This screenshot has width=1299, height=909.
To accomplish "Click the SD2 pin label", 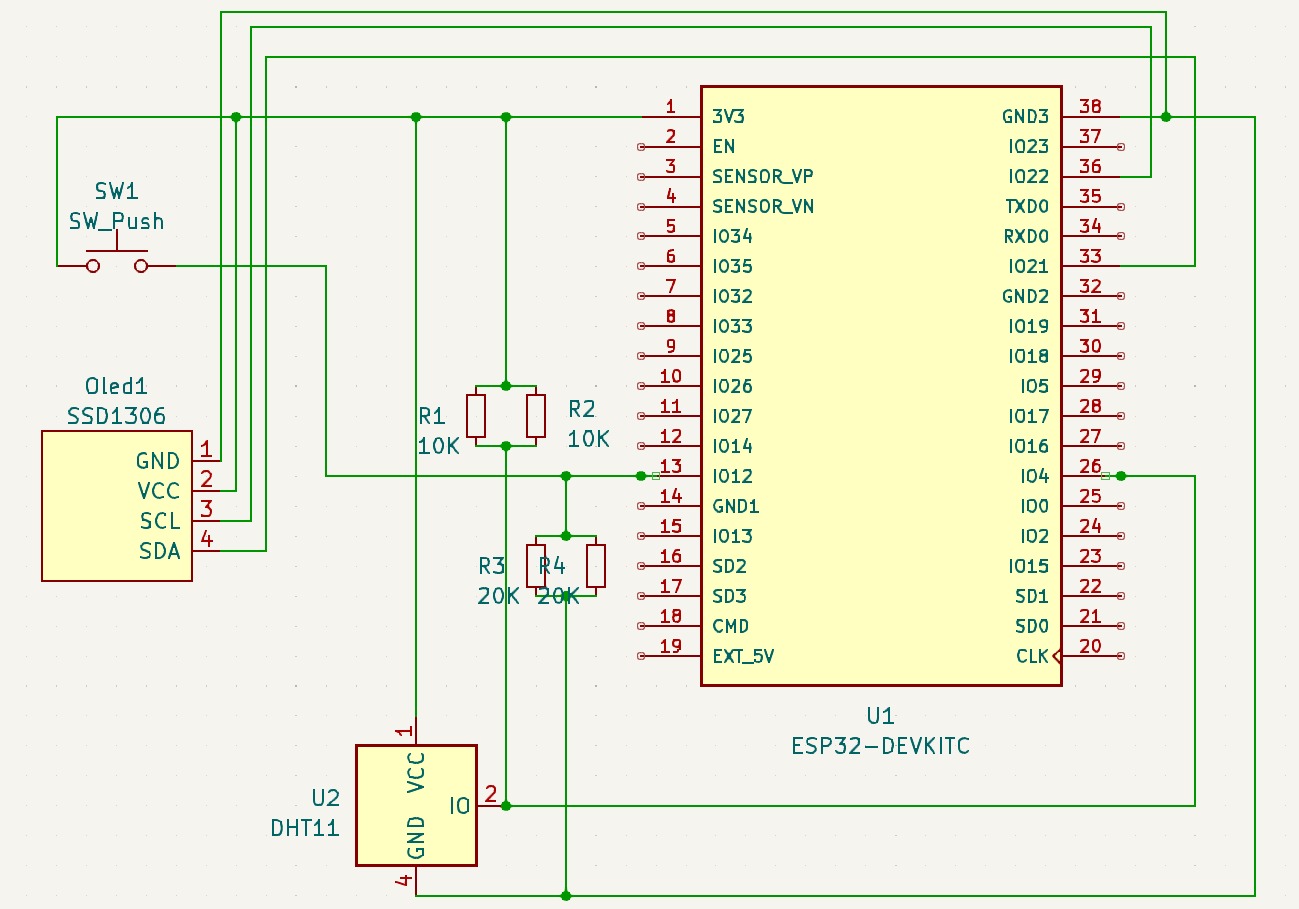I will tap(729, 566).
